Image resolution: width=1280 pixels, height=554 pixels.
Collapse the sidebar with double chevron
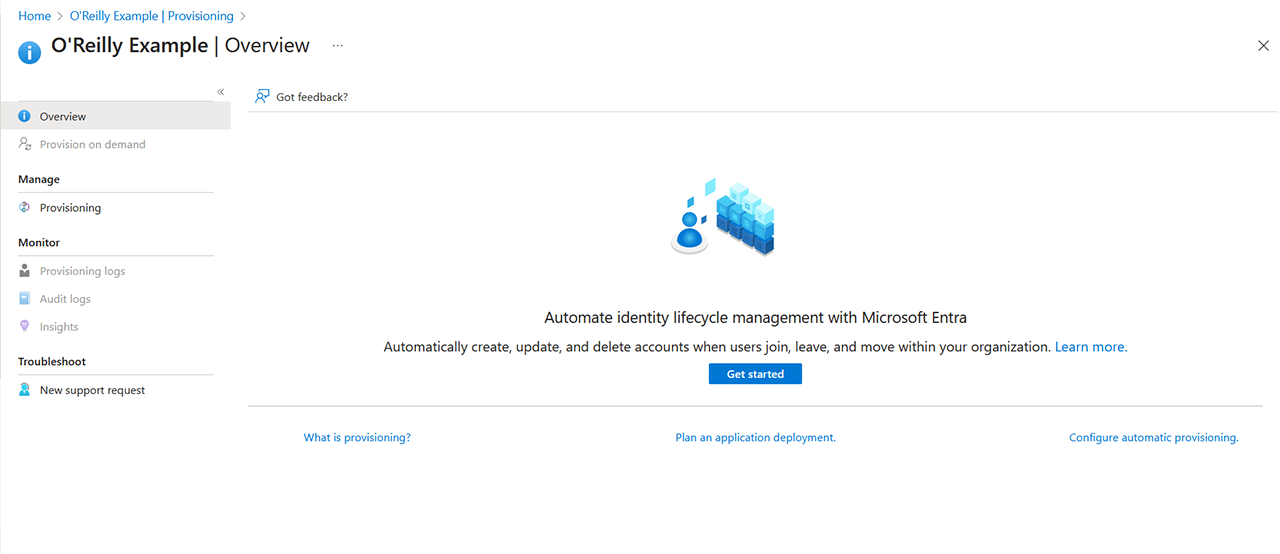pos(221,92)
